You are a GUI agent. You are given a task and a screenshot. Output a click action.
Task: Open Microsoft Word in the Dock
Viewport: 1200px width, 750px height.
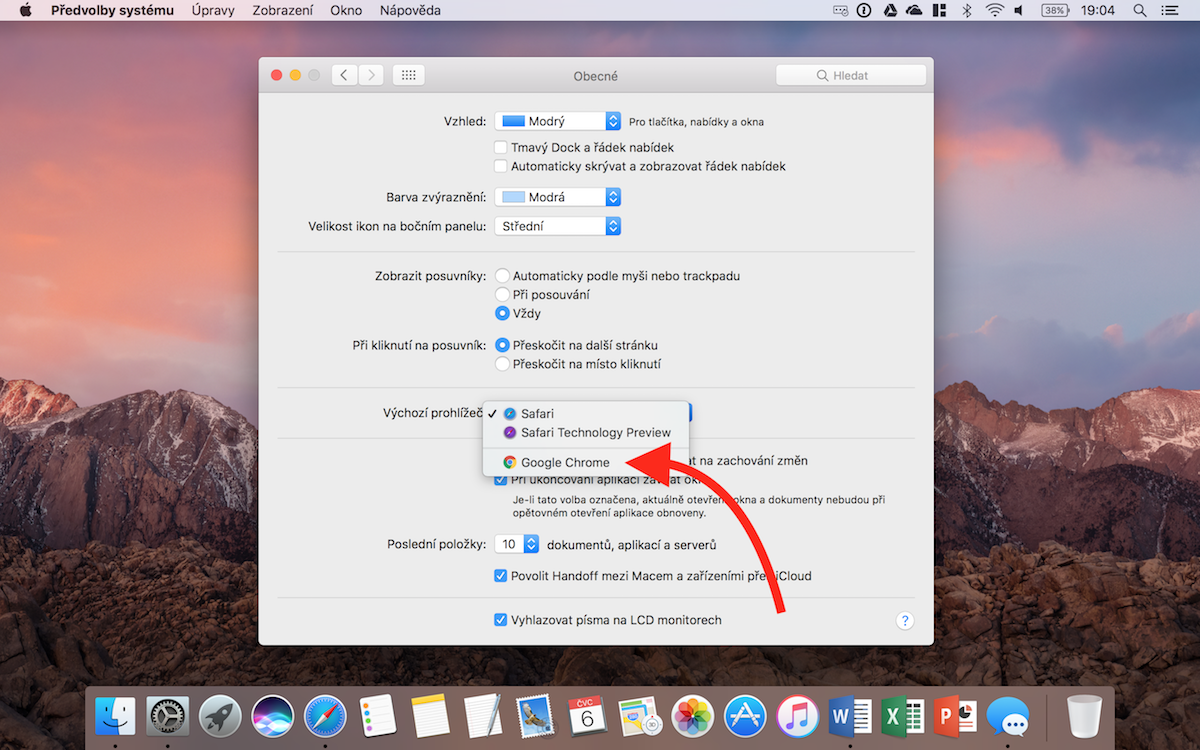[850, 716]
